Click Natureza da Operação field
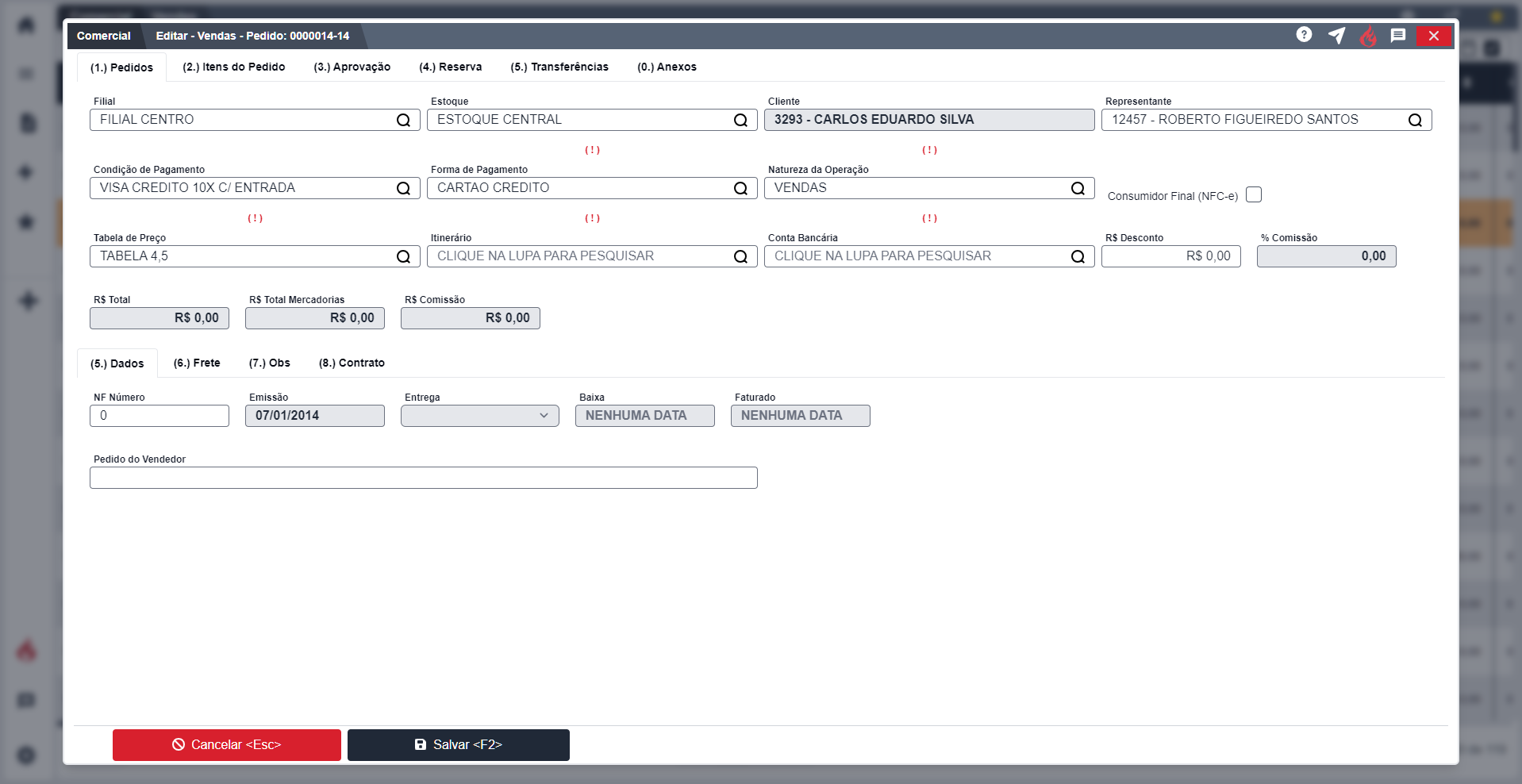This screenshot has width=1522, height=784. (x=929, y=188)
